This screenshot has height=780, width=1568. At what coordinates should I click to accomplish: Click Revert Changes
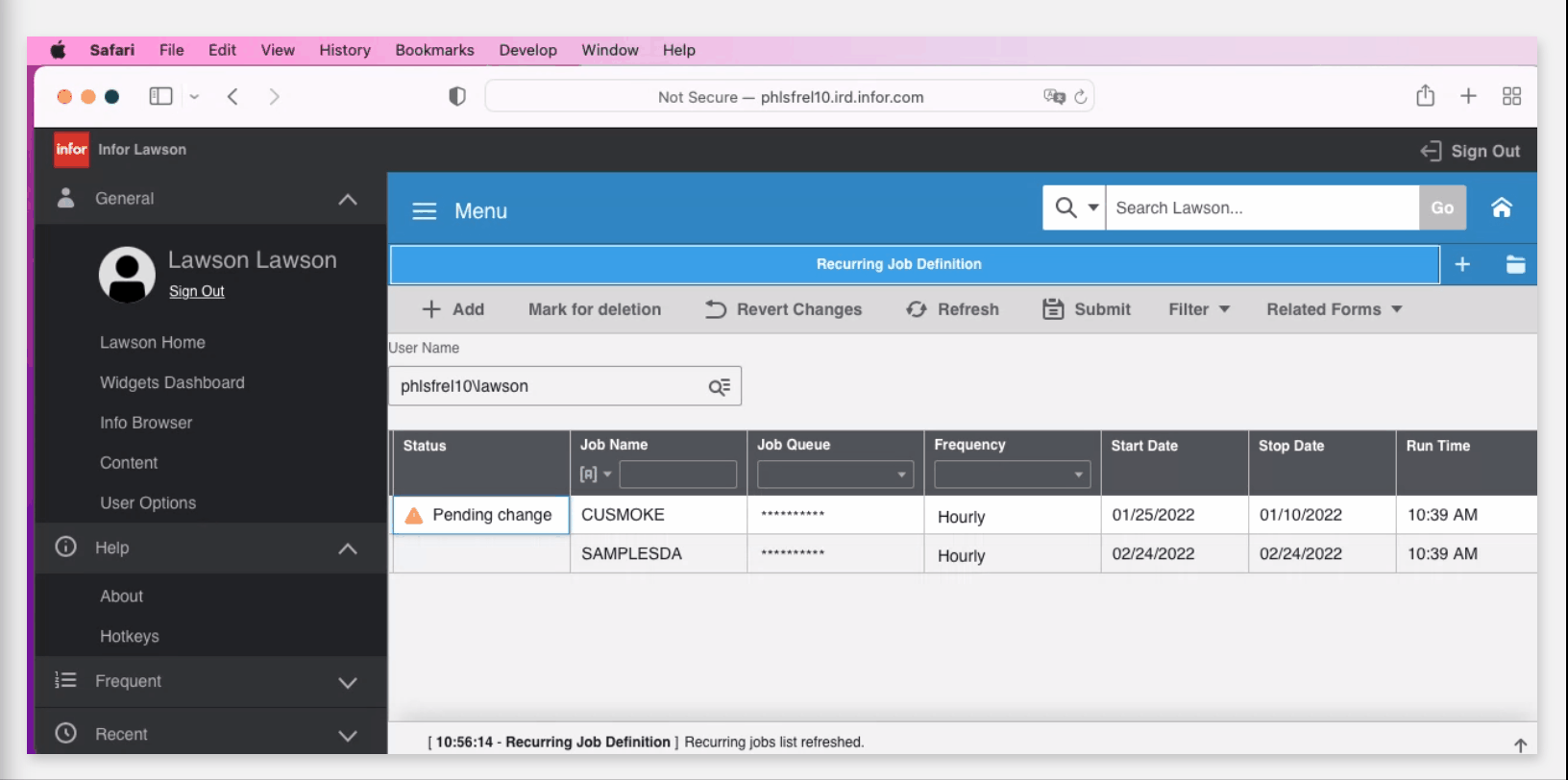[x=783, y=309]
